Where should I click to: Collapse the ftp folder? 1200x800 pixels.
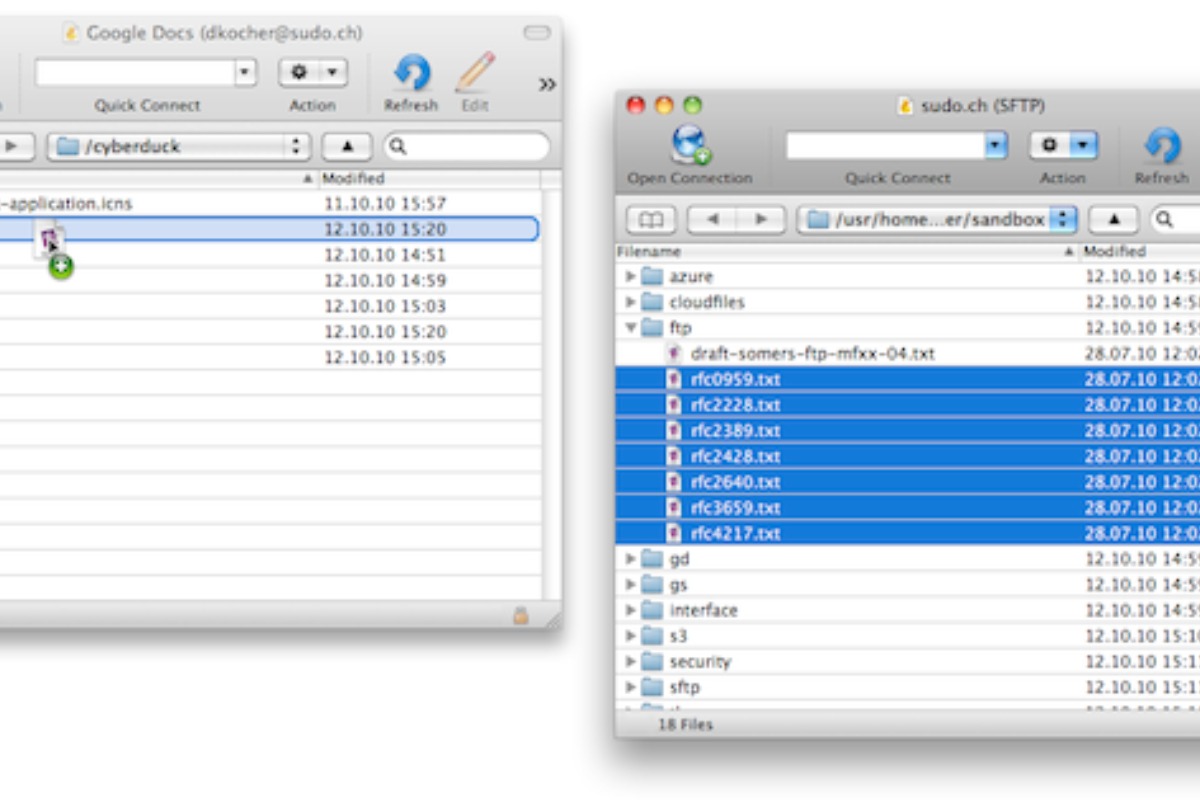tap(630, 328)
